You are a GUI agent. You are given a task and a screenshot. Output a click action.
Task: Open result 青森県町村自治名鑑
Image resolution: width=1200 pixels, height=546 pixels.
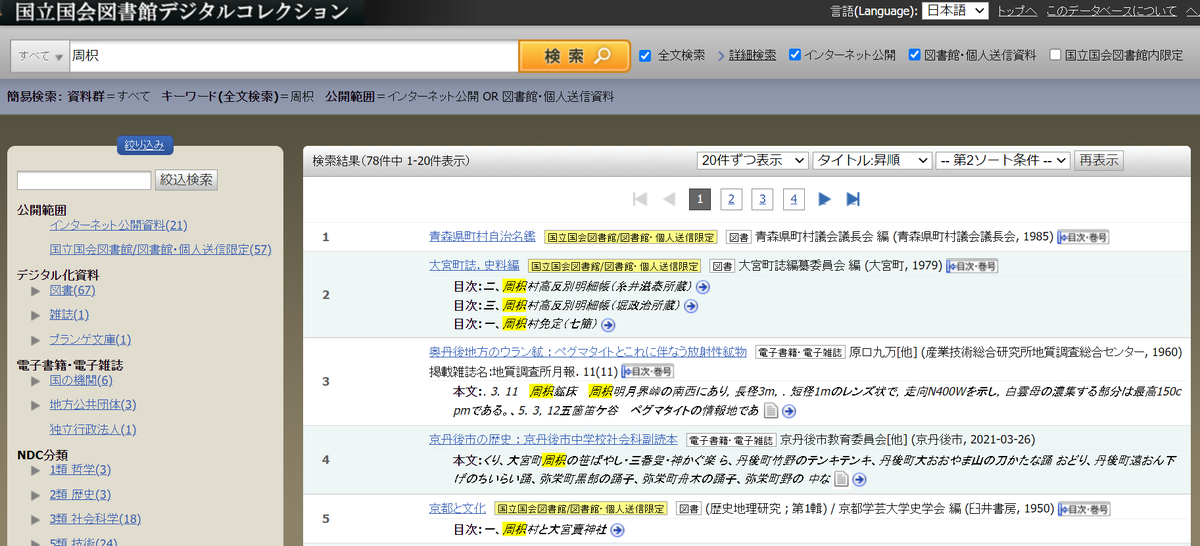pos(482,237)
